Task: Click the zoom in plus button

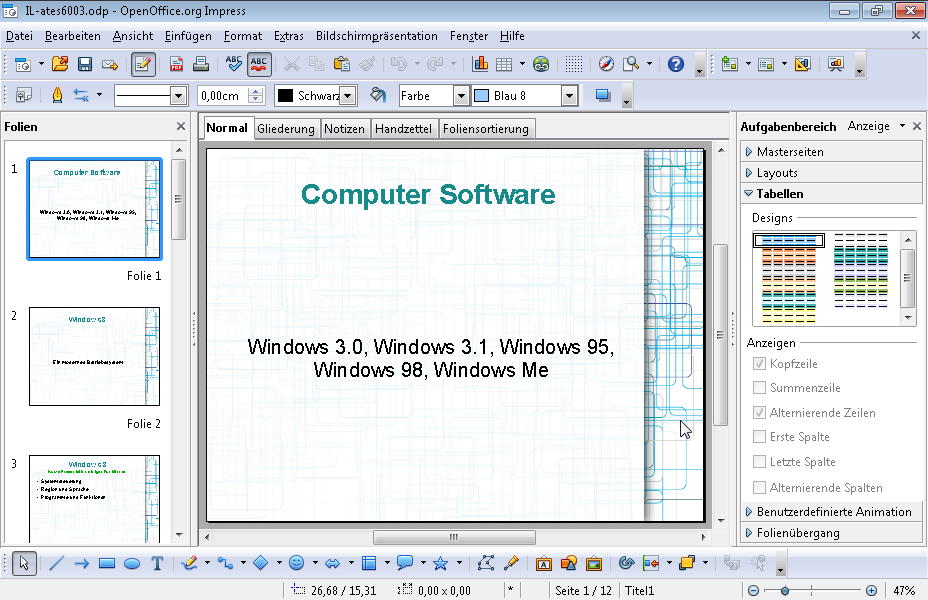Action: tap(871, 591)
